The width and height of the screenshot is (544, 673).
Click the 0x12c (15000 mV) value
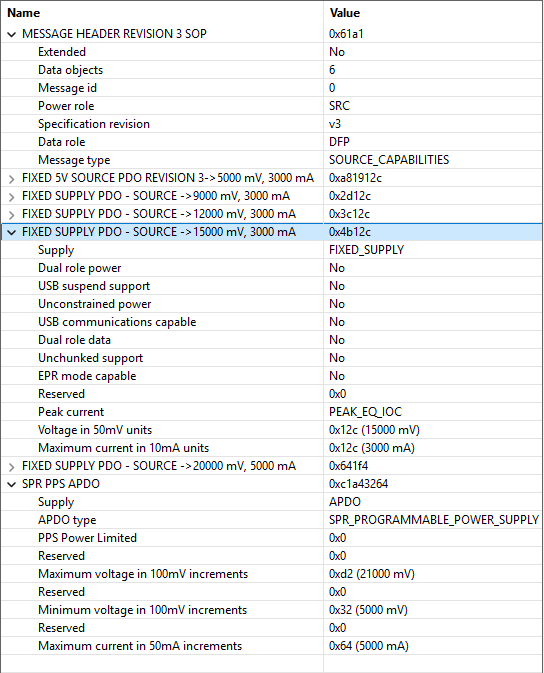tap(374, 430)
